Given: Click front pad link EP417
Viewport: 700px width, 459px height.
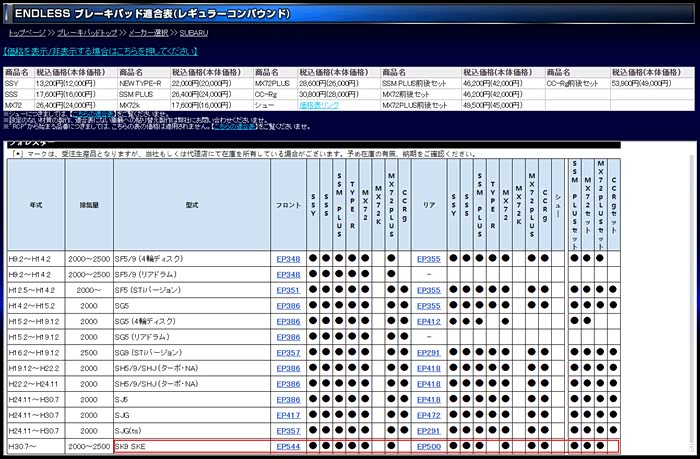Looking at the screenshot, I should pos(288,414).
